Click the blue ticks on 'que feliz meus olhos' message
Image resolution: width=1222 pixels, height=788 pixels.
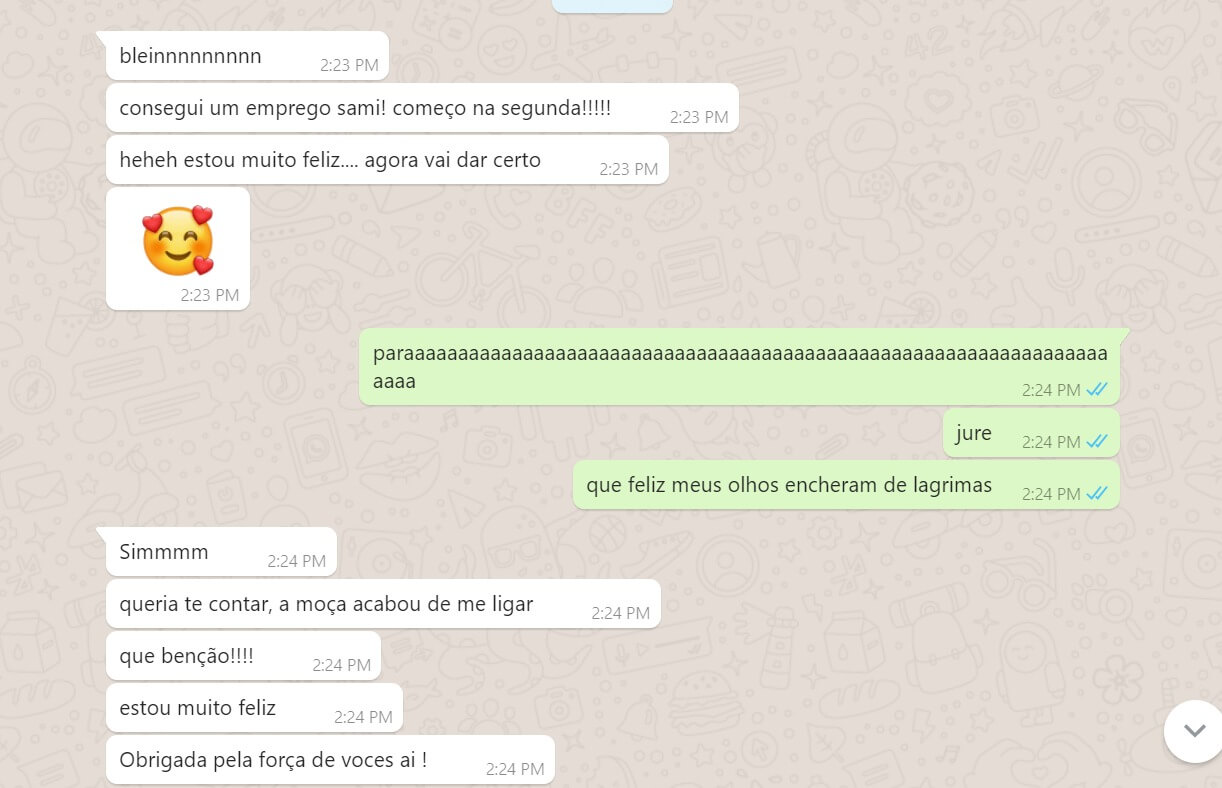tap(1097, 493)
